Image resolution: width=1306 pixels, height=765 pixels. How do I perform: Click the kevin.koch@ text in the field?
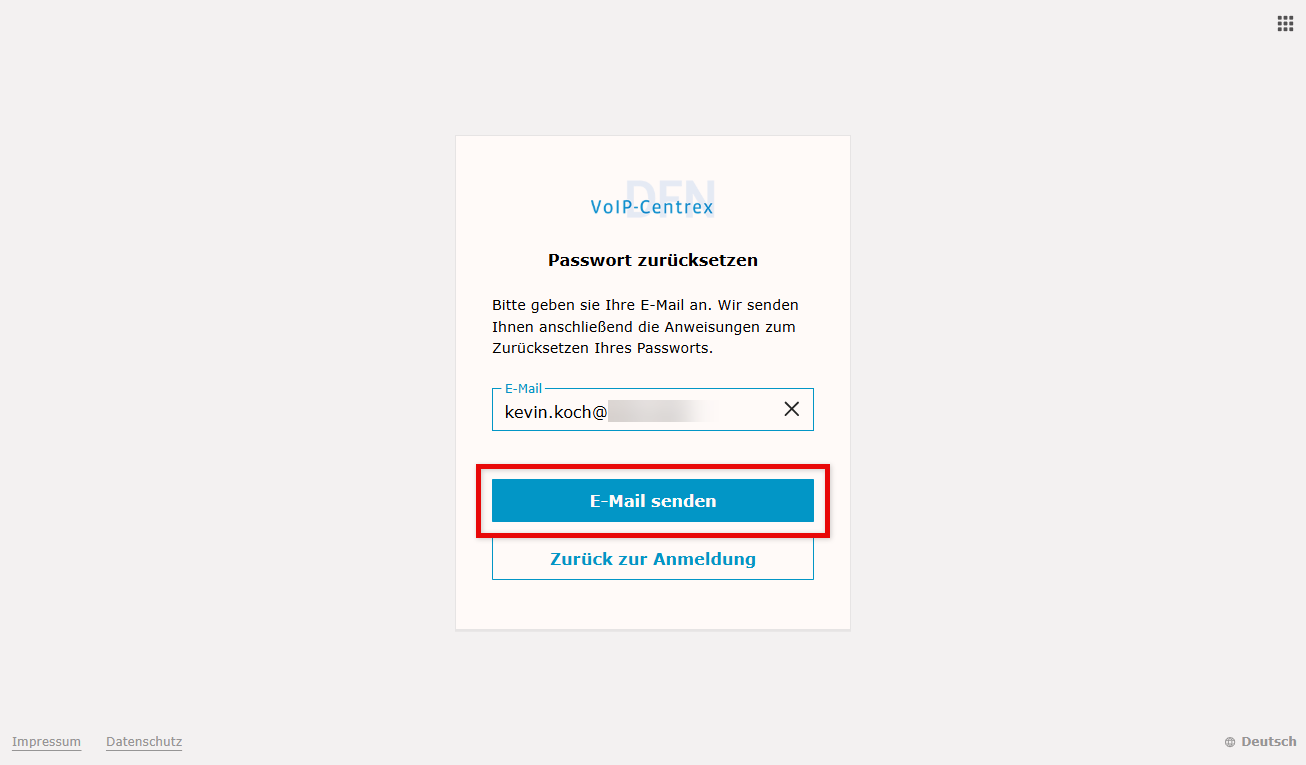(556, 411)
